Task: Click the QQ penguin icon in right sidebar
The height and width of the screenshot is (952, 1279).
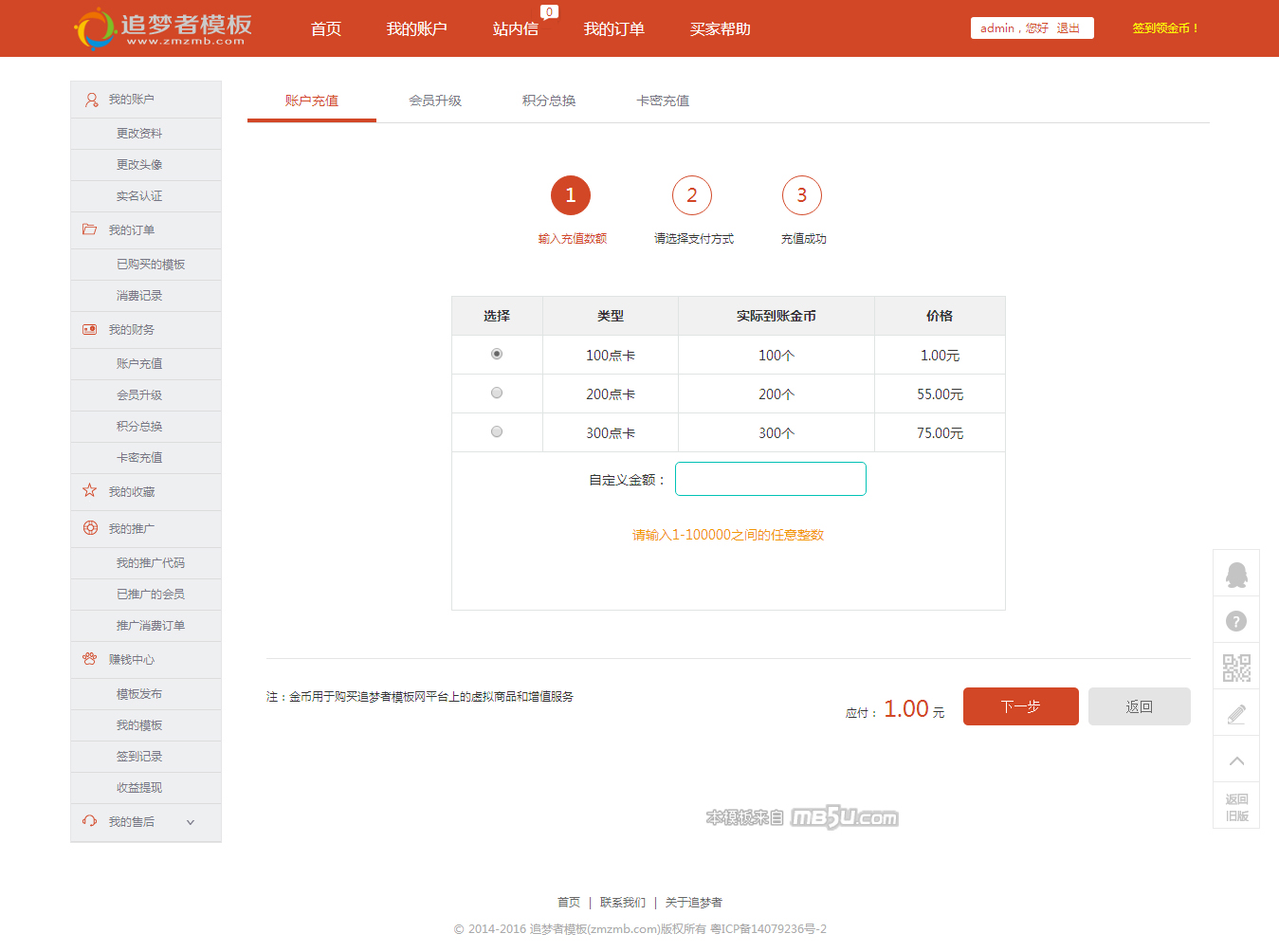Action: 1236,575
